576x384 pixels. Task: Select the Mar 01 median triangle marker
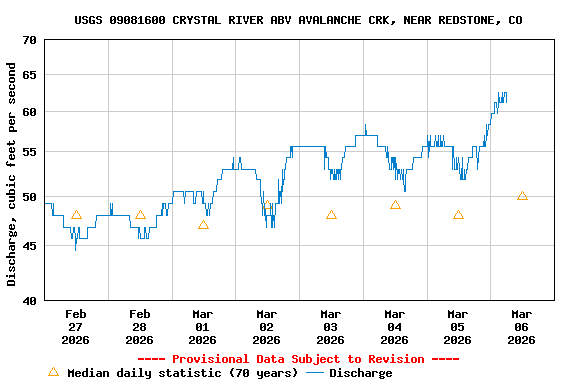(x=204, y=225)
